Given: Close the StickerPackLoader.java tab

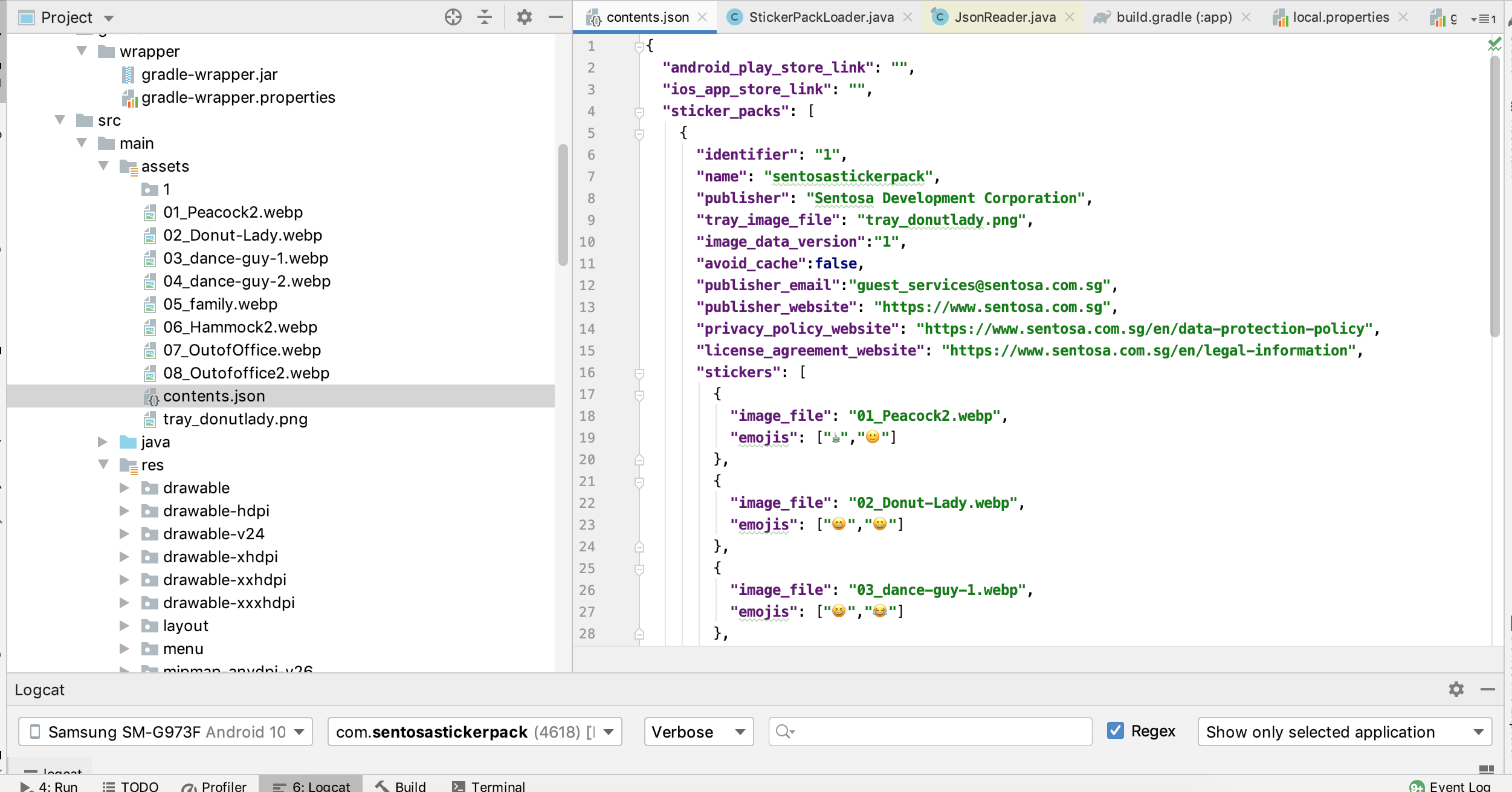Looking at the screenshot, I should pyautogui.click(x=907, y=17).
